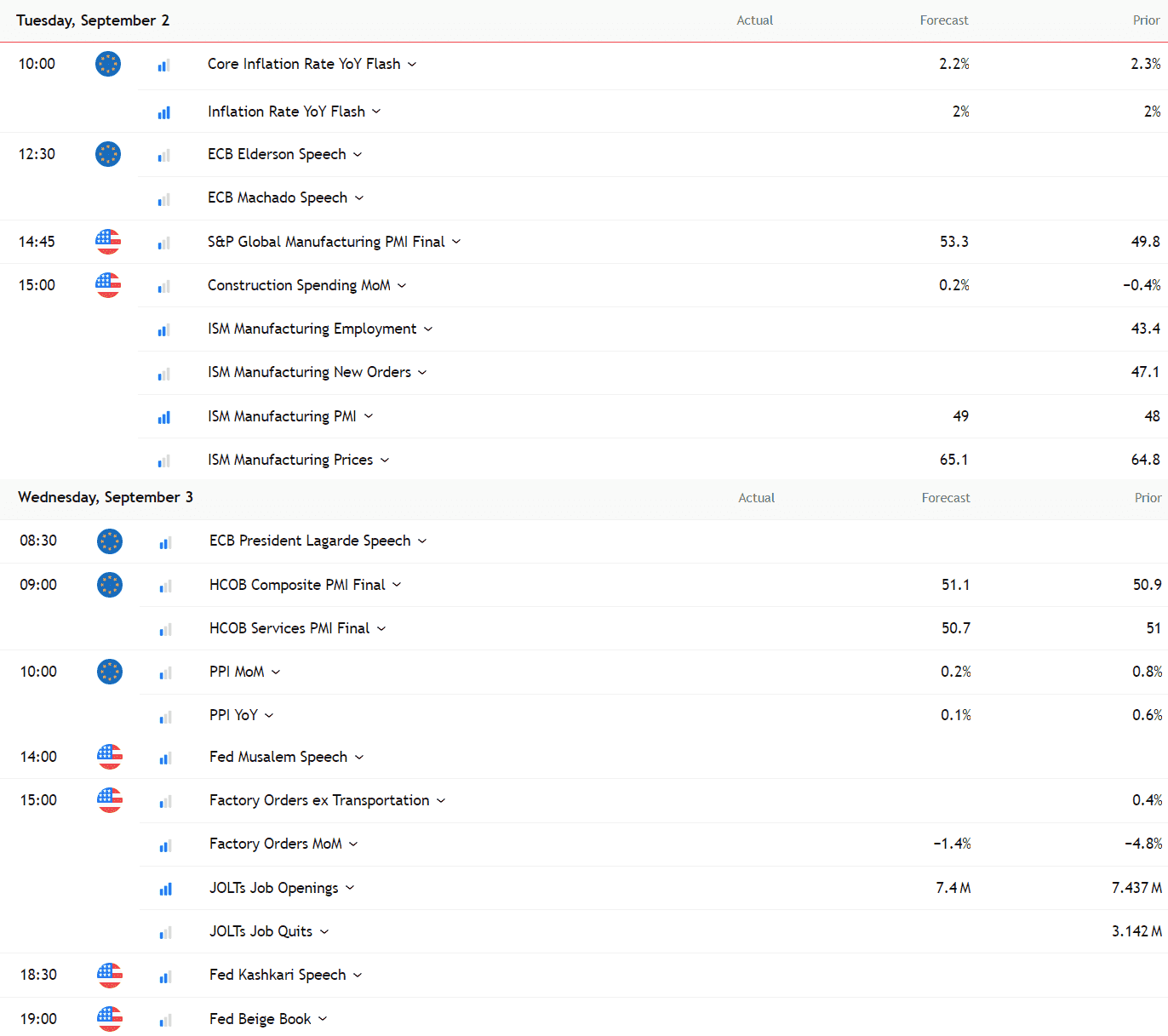Expand the Factory Orders MoM chevron

[353, 844]
